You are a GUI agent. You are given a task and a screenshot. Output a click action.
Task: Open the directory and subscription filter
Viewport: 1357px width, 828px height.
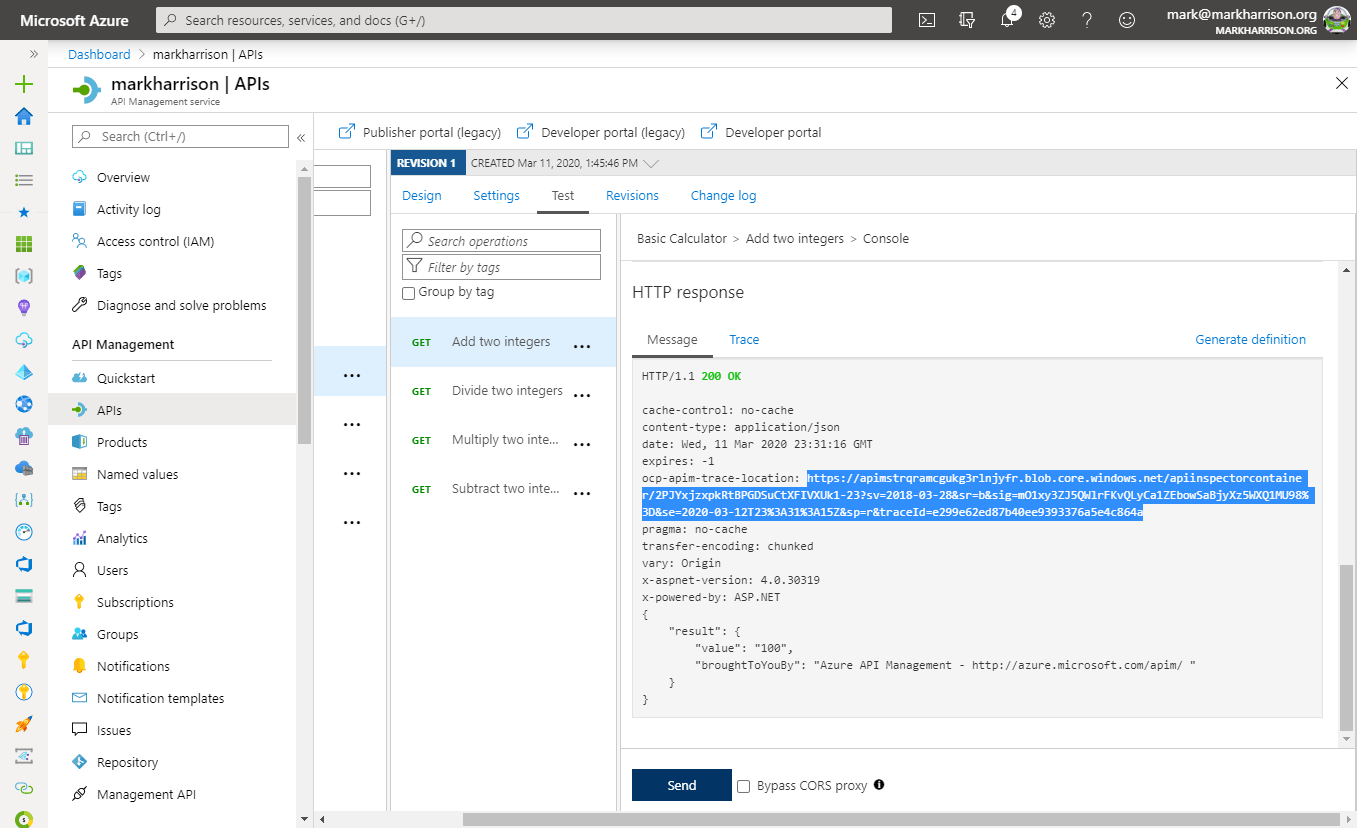click(966, 20)
